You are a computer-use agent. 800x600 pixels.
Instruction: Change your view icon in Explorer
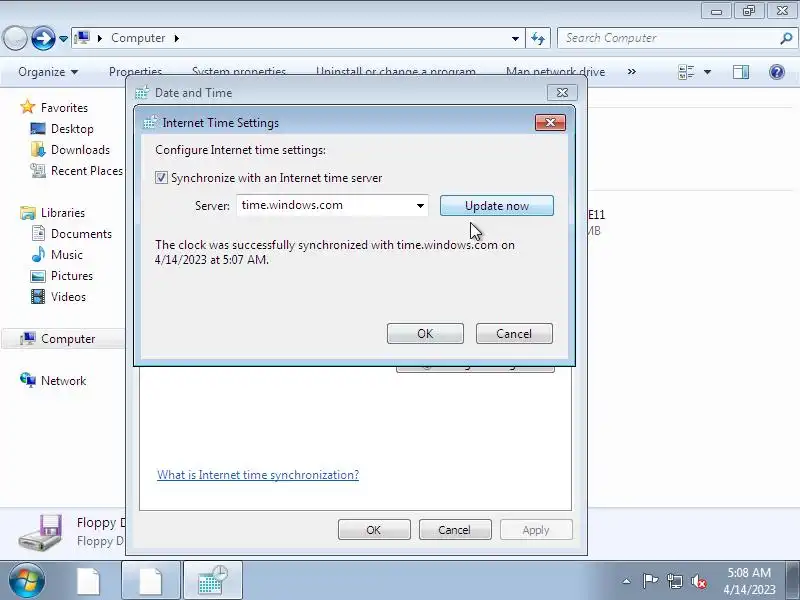[x=686, y=72]
